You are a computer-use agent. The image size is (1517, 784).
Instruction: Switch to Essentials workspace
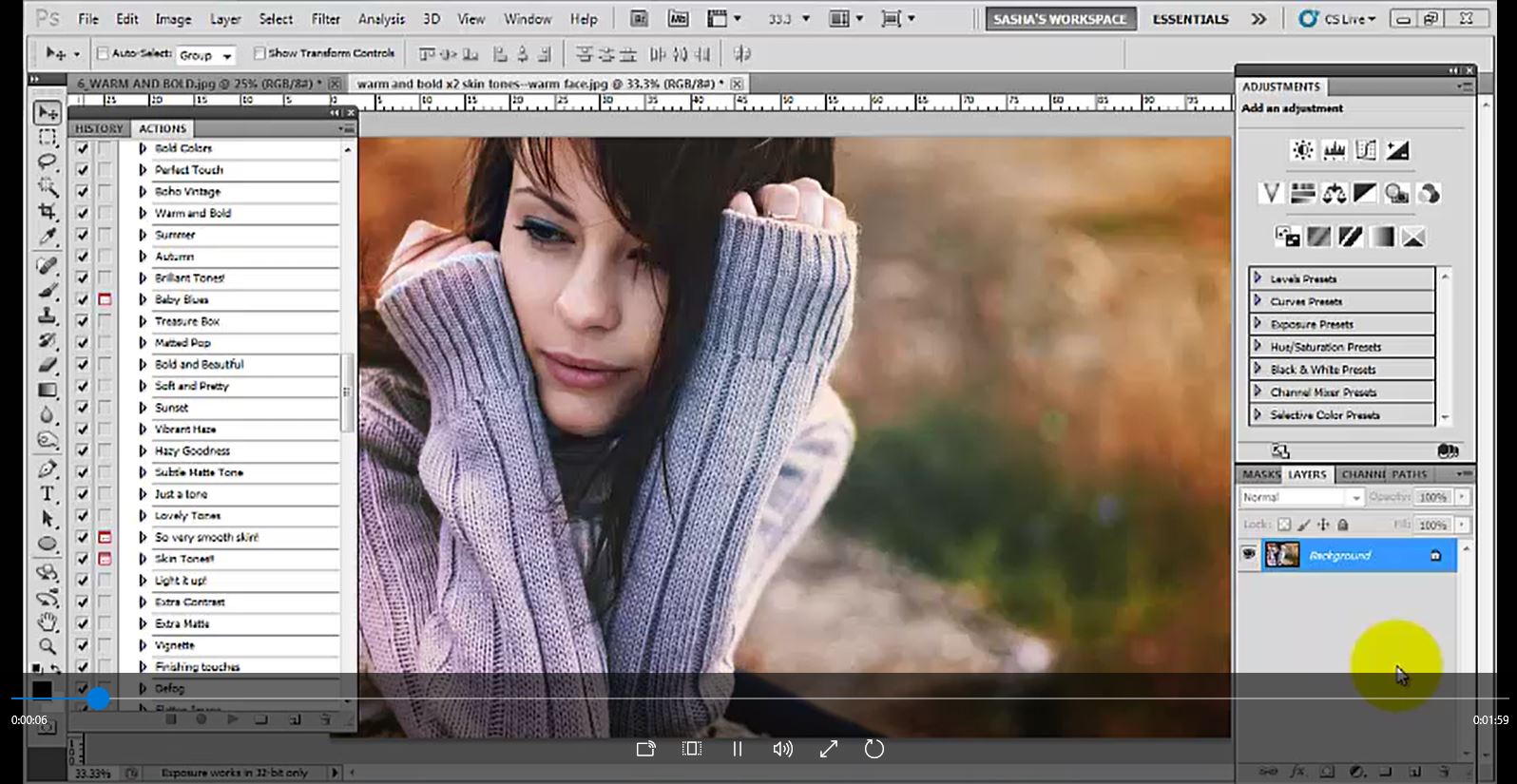tap(1190, 19)
